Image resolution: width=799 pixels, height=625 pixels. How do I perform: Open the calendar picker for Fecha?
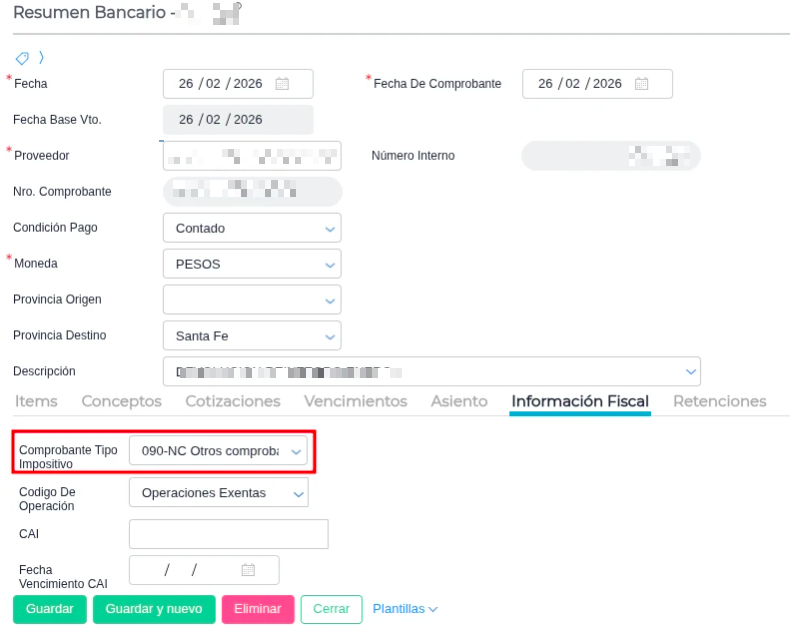tap(282, 84)
